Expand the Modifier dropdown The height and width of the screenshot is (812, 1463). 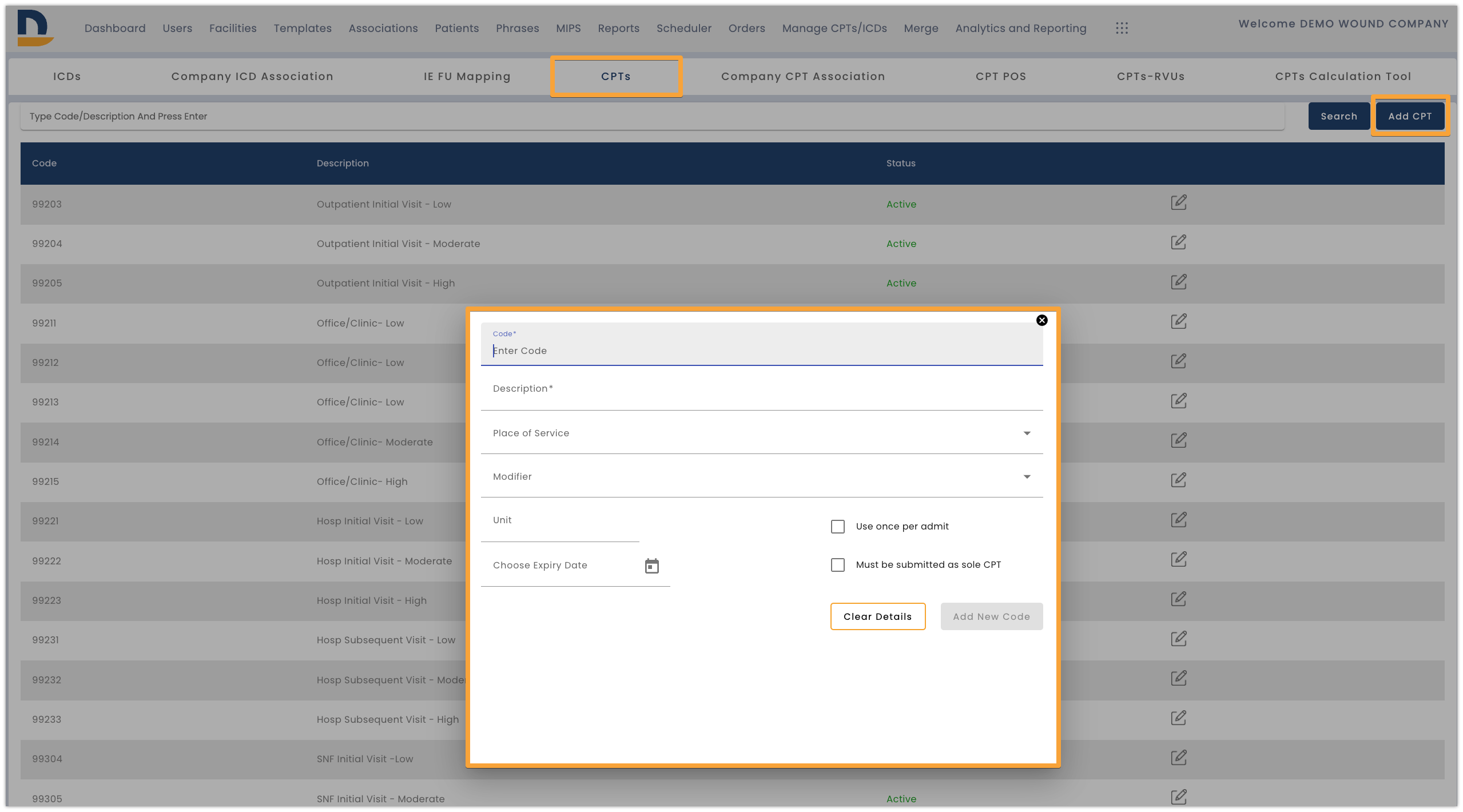click(762, 476)
